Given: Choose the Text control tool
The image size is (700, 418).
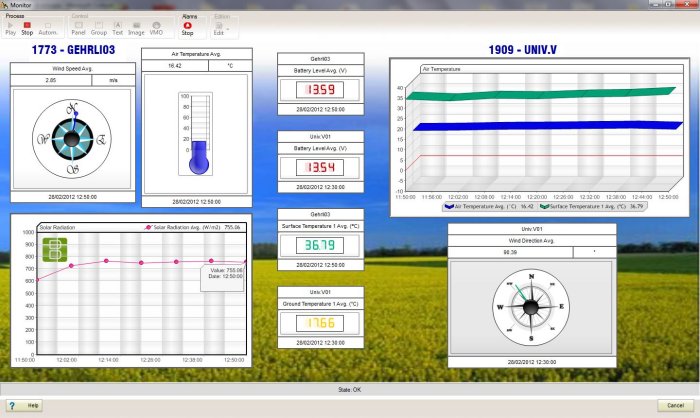Looking at the screenshot, I should pos(118,27).
